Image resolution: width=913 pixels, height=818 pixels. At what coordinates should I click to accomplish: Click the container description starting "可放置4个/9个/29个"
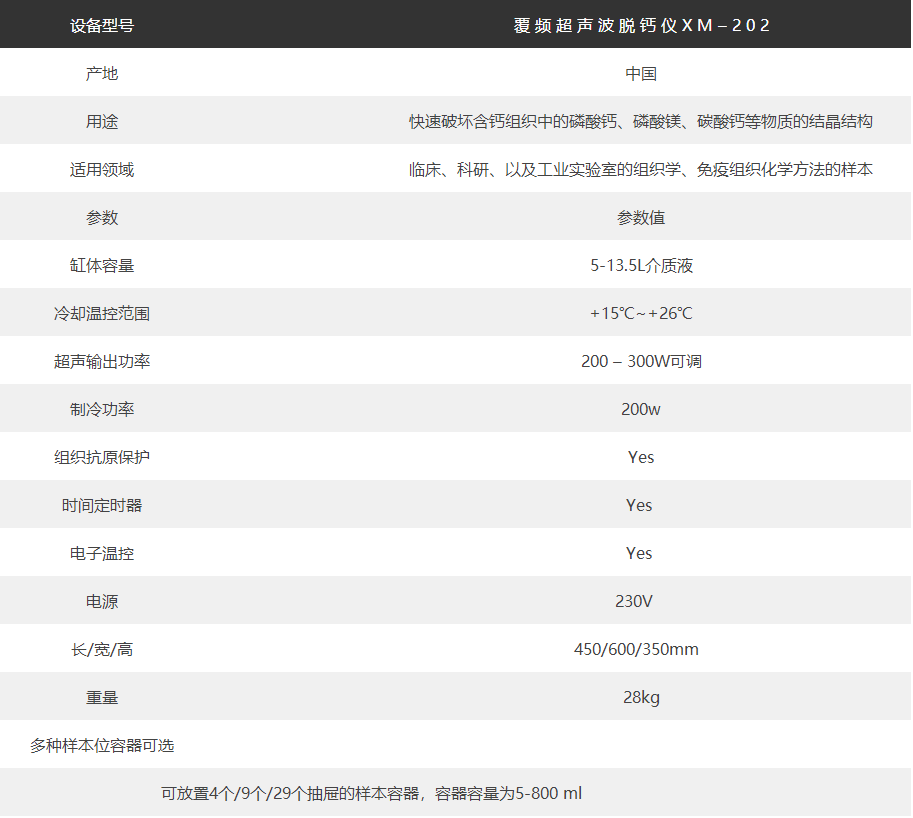click(371, 794)
